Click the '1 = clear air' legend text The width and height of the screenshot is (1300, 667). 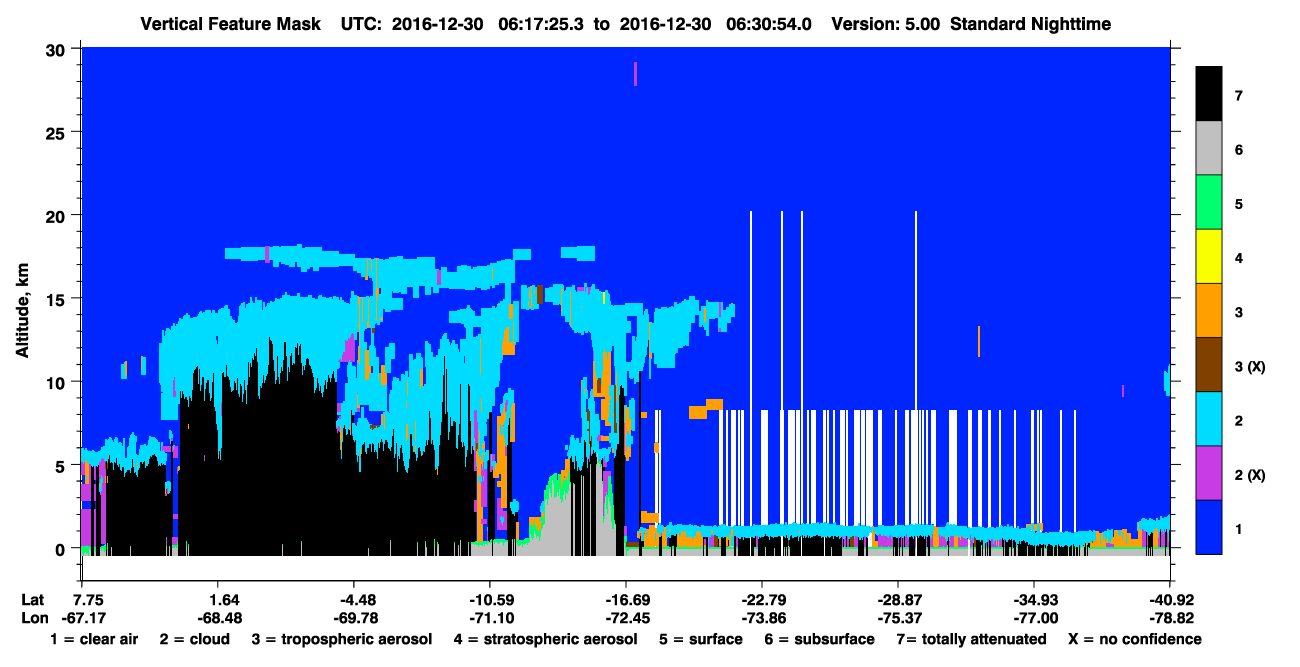pyautogui.click(x=94, y=639)
